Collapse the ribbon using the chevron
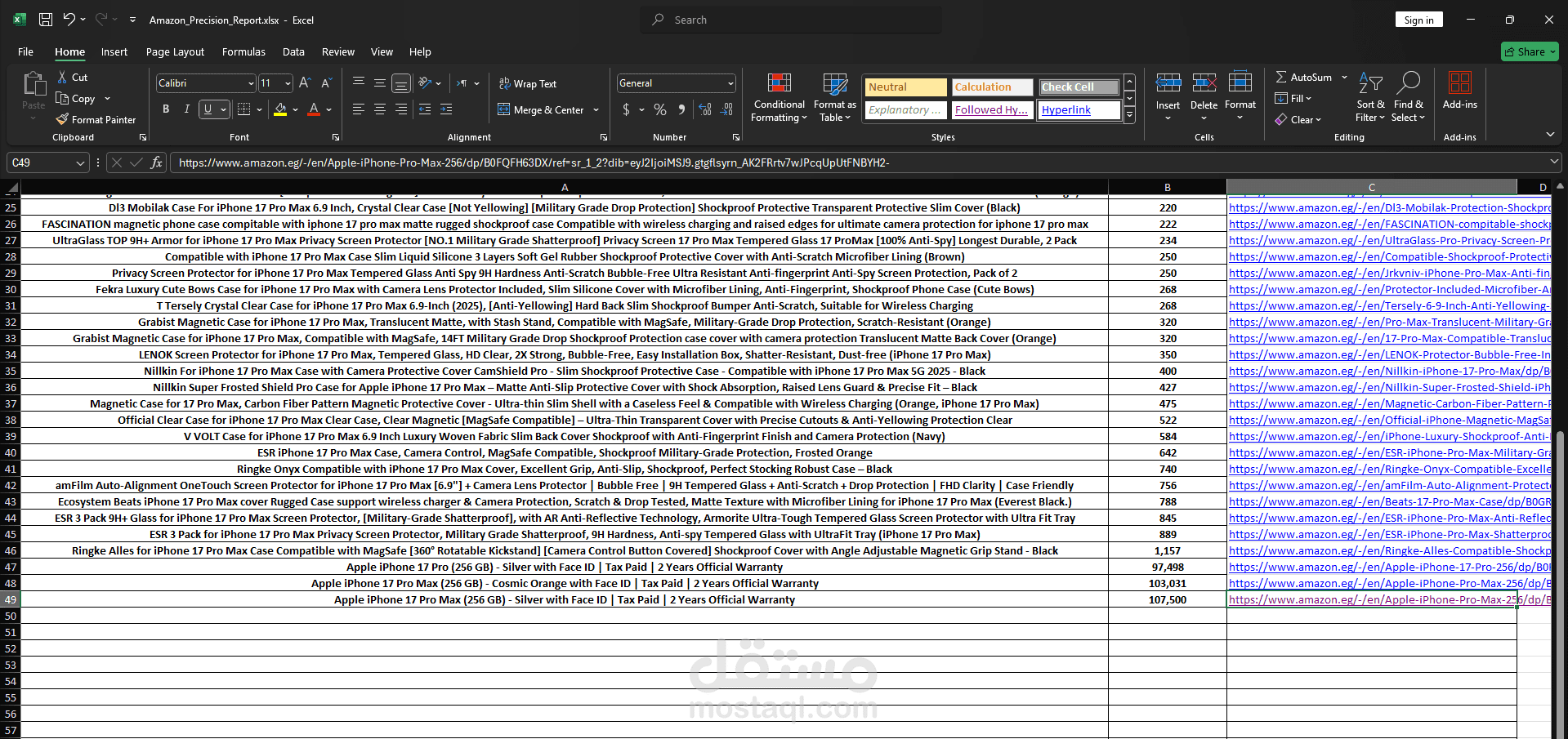 [1550, 134]
